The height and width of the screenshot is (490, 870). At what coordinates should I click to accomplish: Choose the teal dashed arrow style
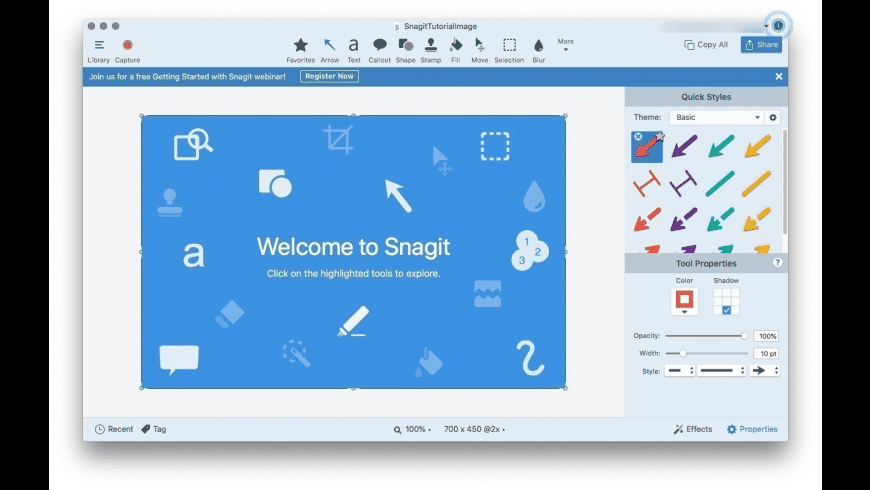coord(721,219)
